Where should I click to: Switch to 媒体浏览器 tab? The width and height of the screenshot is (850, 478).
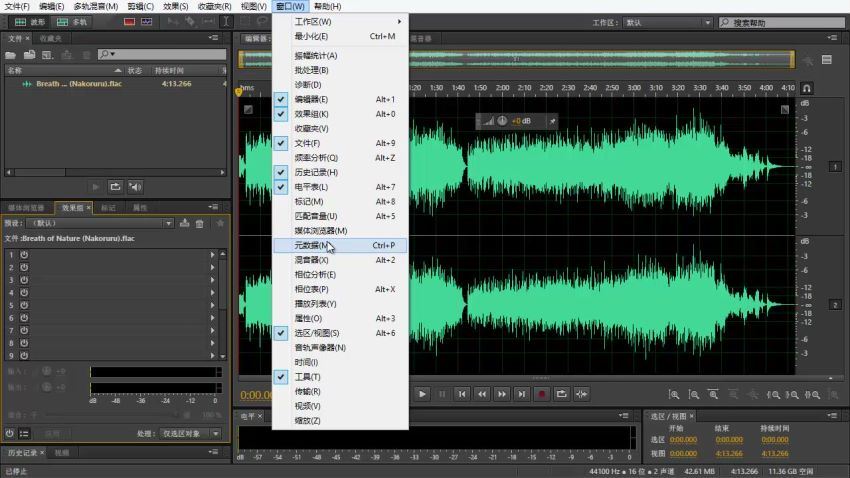[26, 208]
